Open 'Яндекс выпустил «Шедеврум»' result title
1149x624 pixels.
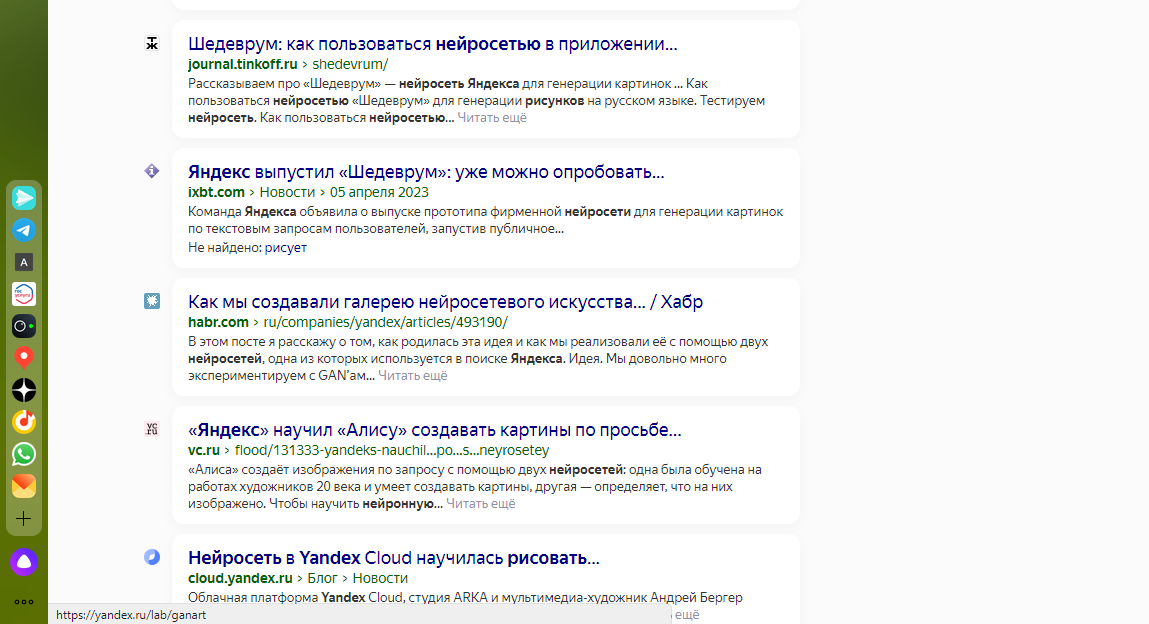pos(426,172)
